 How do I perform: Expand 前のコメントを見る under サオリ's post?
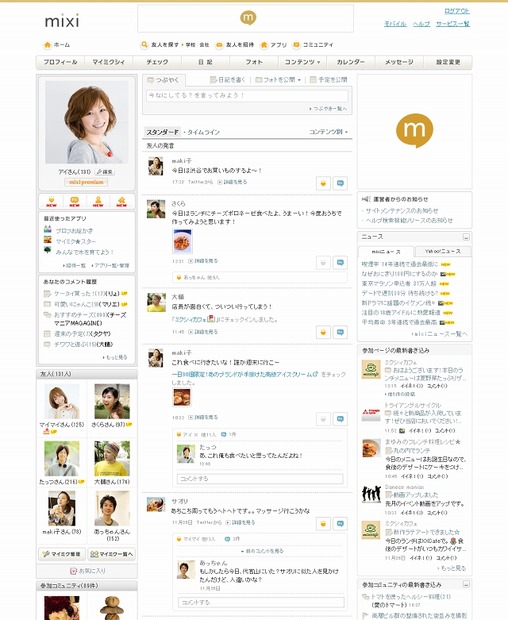click(x=262, y=551)
